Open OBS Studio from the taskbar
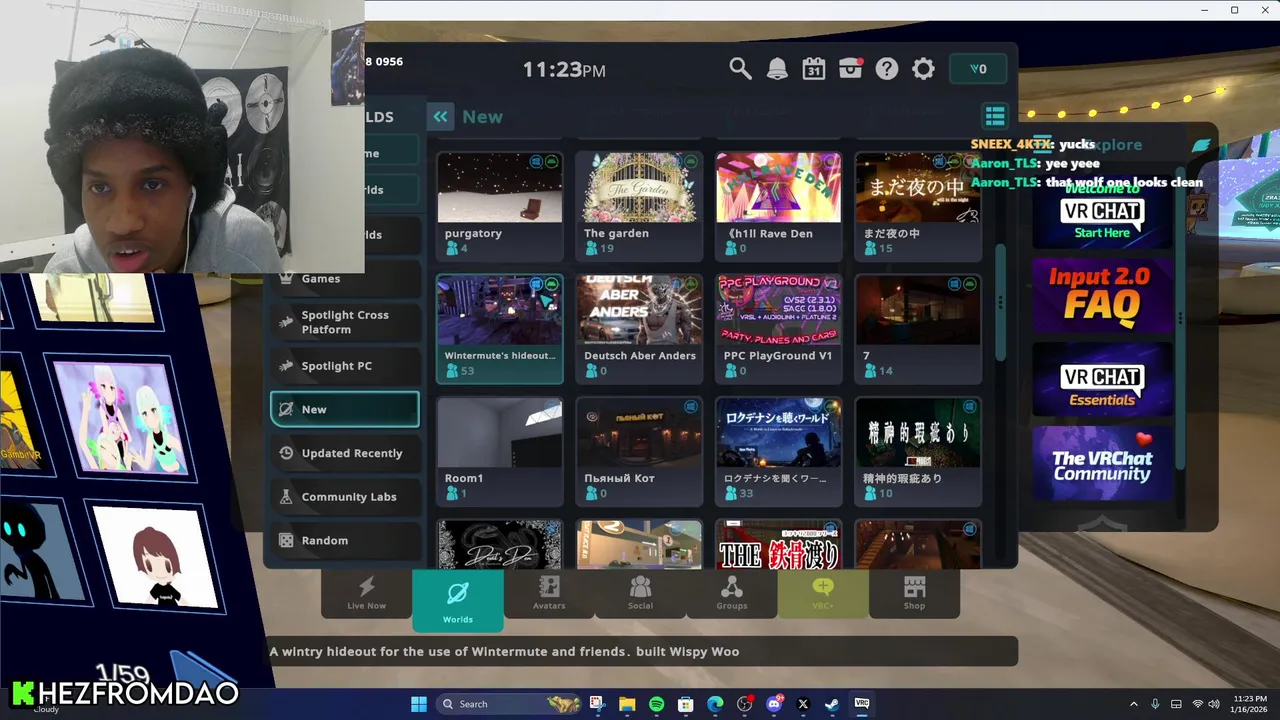 (744, 704)
